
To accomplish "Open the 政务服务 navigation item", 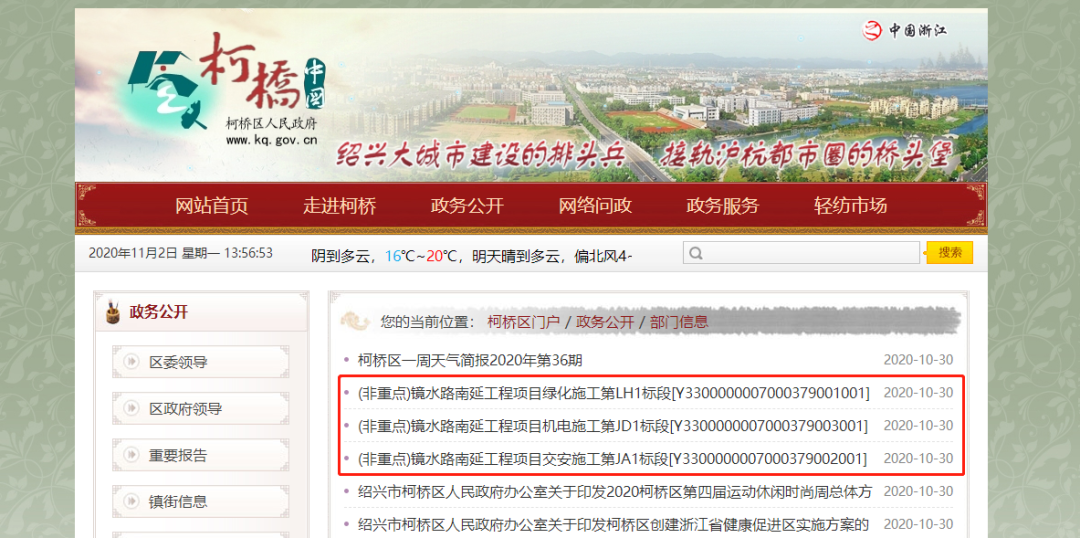I will point(723,205).
